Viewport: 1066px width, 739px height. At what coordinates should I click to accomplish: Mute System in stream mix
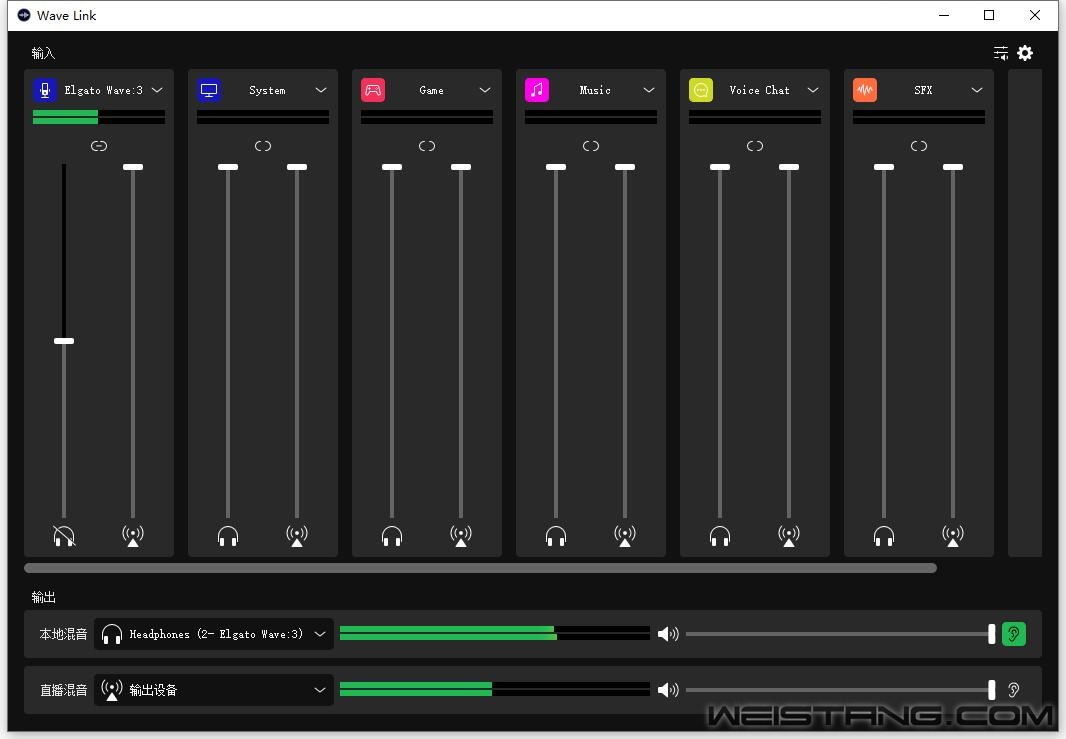click(x=297, y=536)
